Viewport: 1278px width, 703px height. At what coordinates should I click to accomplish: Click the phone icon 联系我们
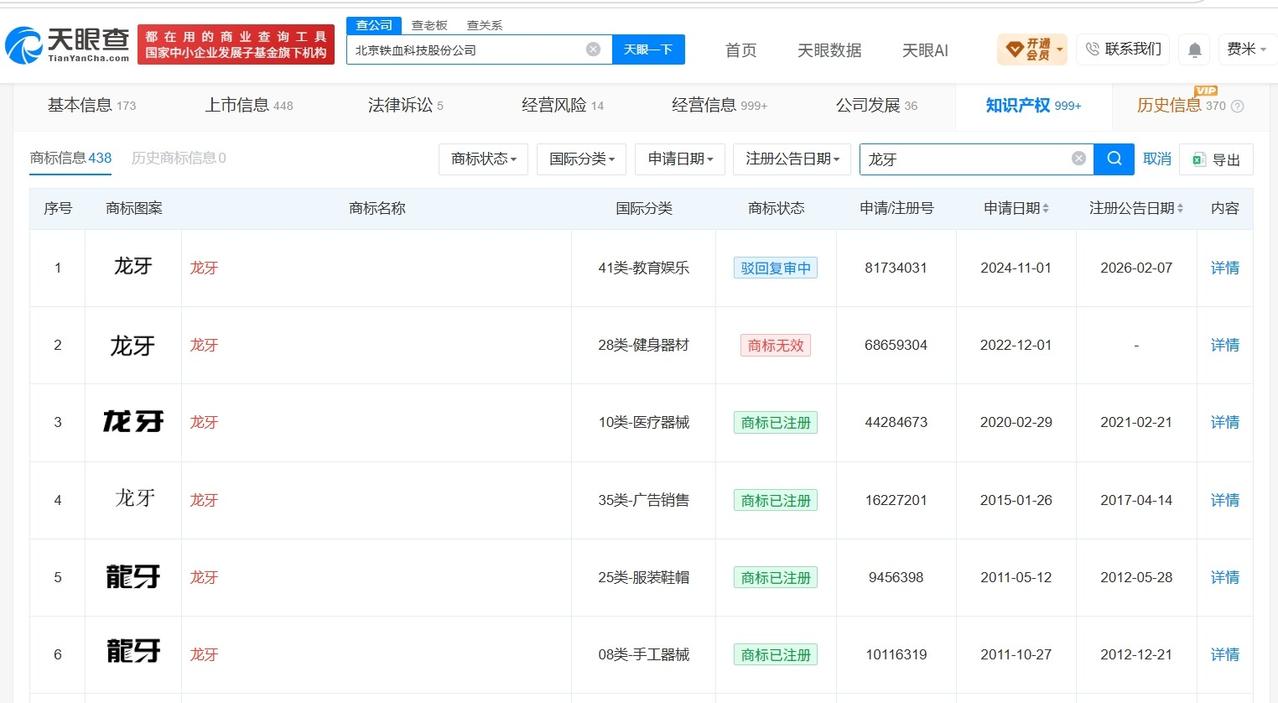coord(1123,49)
